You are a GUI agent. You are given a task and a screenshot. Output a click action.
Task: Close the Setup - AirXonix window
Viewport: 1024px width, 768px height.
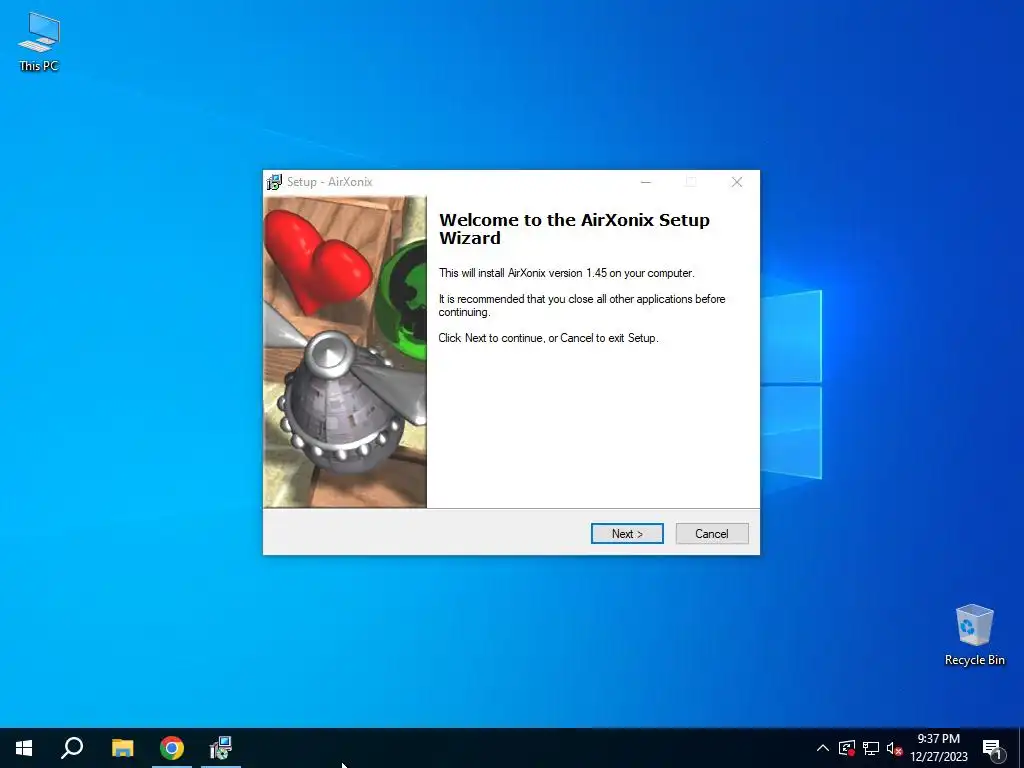(737, 182)
